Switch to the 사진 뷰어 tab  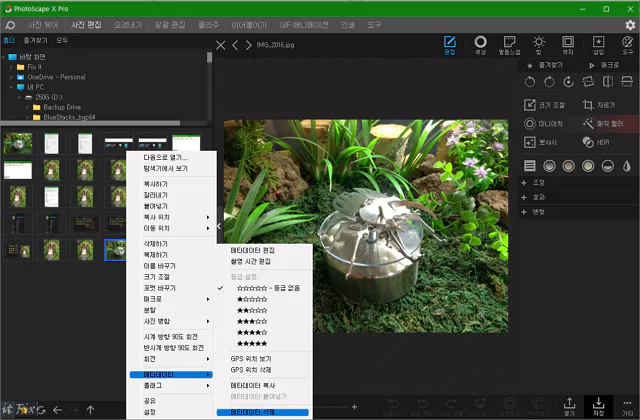click(43, 25)
